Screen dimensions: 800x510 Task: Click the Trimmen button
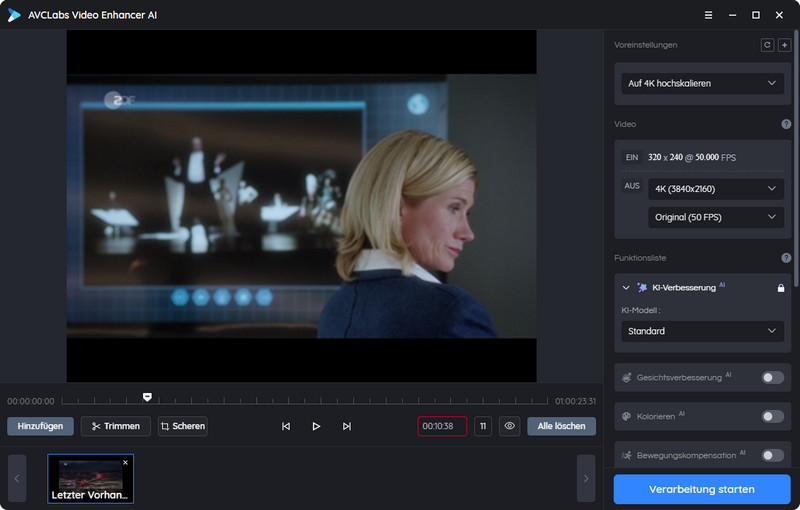(116, 426)
